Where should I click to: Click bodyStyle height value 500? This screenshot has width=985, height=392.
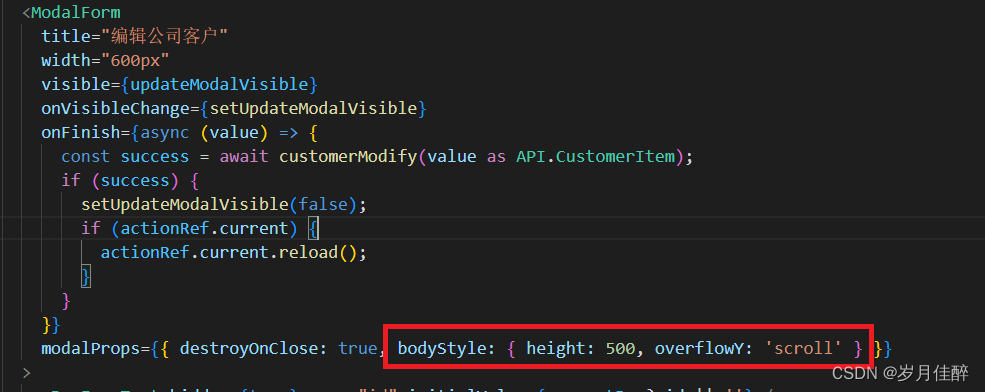(621, 347)
